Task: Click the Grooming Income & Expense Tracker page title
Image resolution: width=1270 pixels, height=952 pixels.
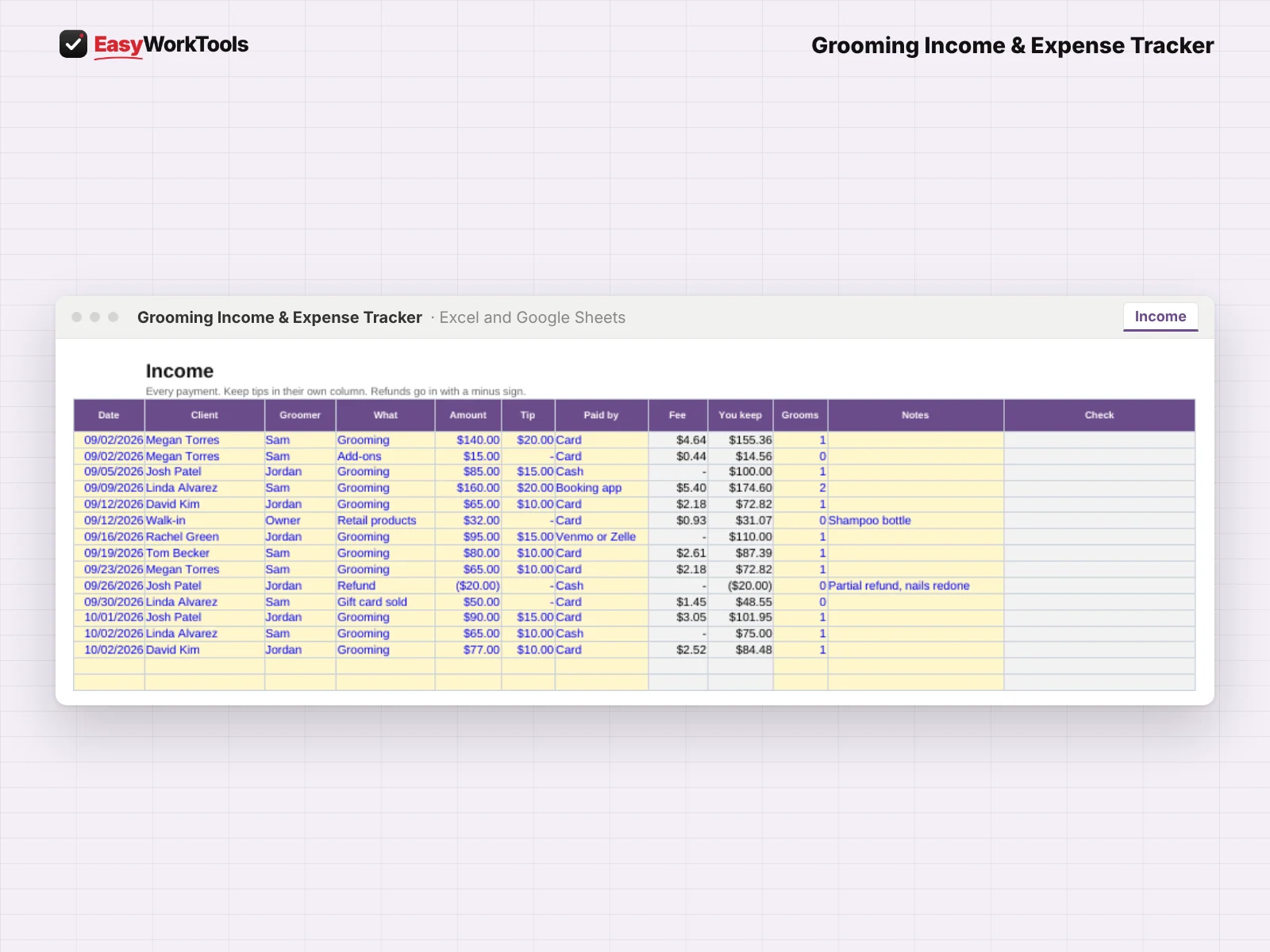Action: point(1012,45)
